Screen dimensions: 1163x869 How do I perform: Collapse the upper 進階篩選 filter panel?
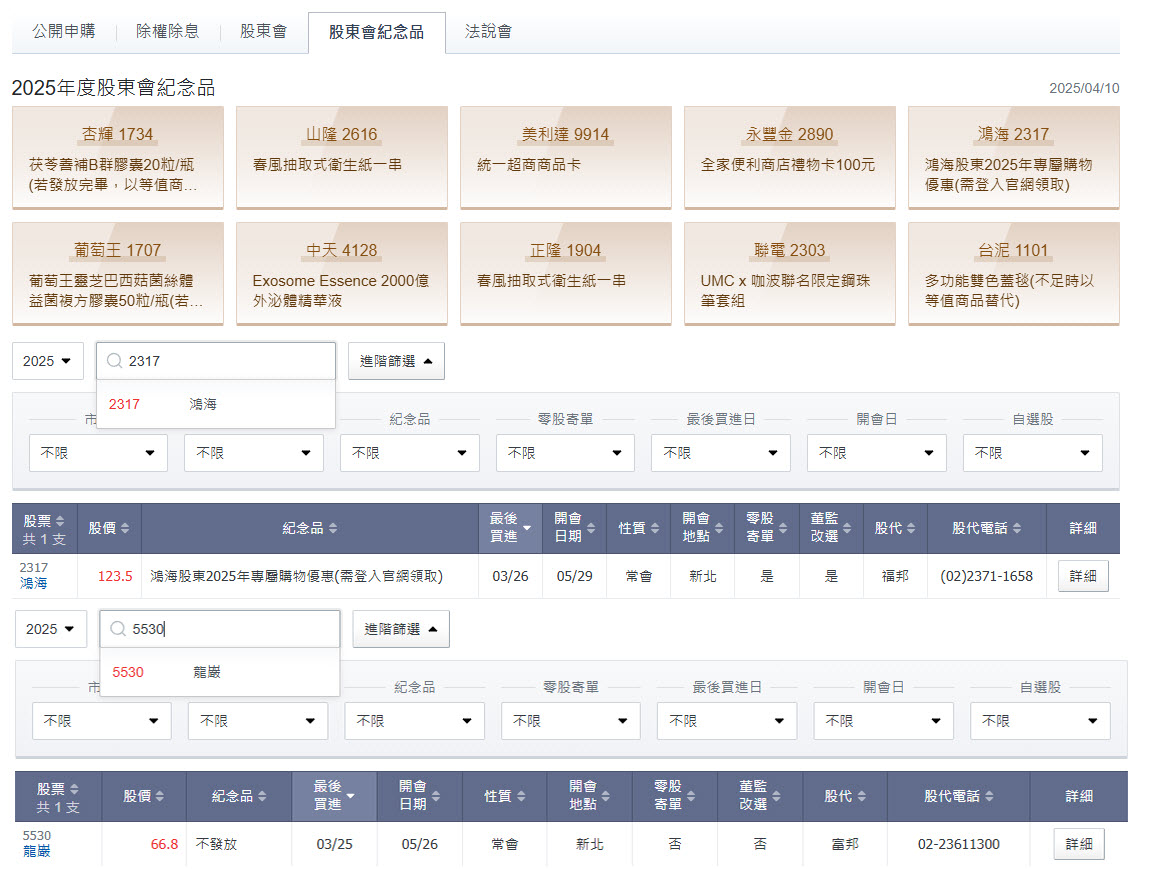tap(396, 361)
